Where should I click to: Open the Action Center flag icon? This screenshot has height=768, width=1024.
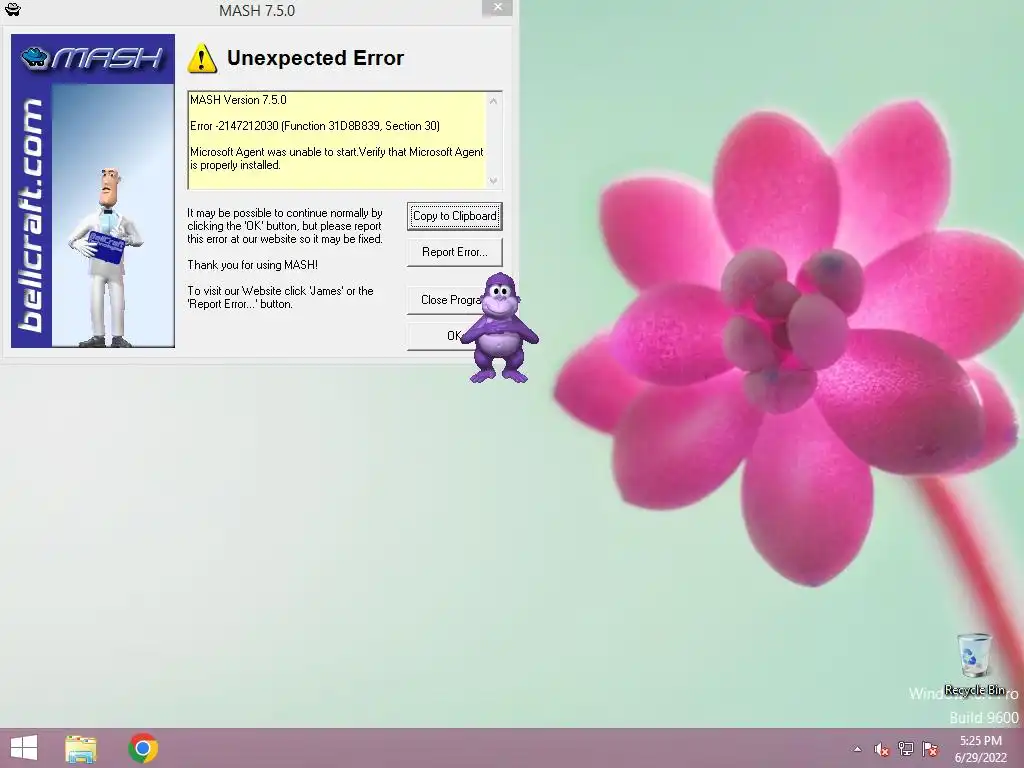pos(930,749)
